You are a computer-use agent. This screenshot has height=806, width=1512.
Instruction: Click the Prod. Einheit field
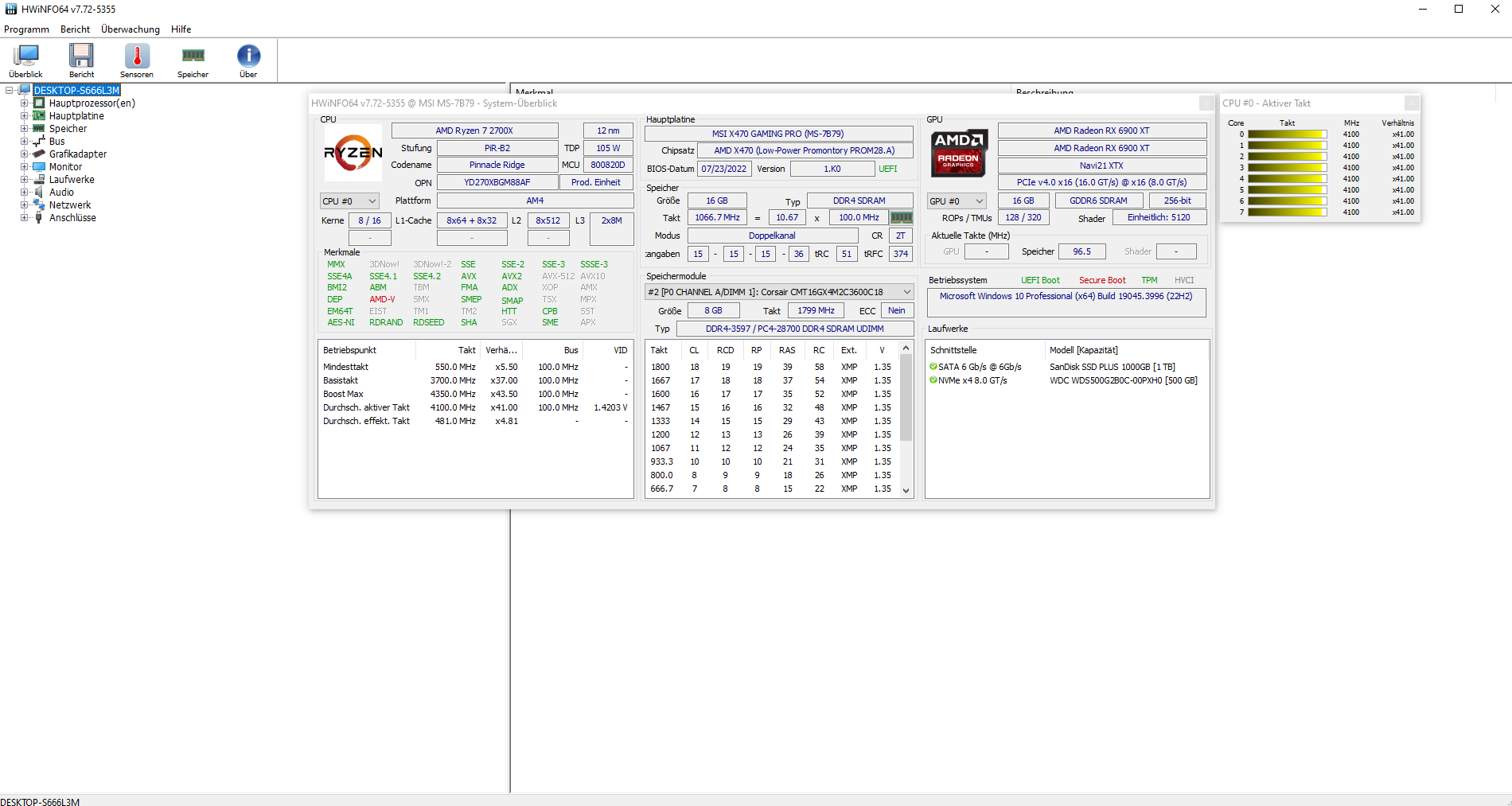tap(596, 182)
